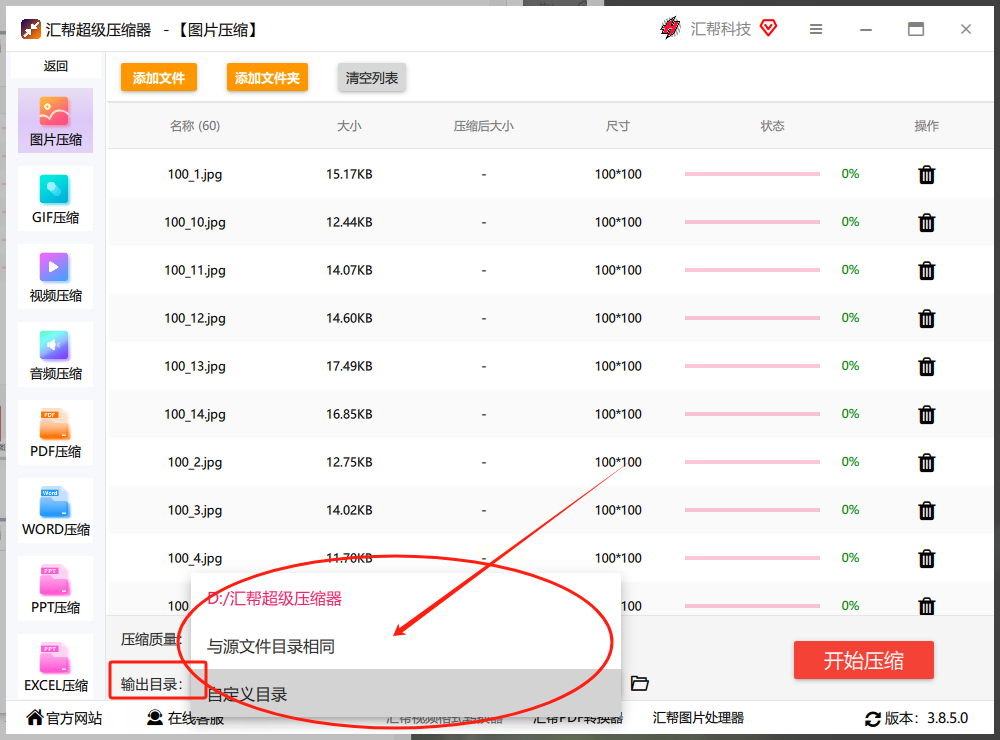Viewport: 1000px width, 740px height.
Task: Click the 12.75KB size cell
Action: click(349, 462)
